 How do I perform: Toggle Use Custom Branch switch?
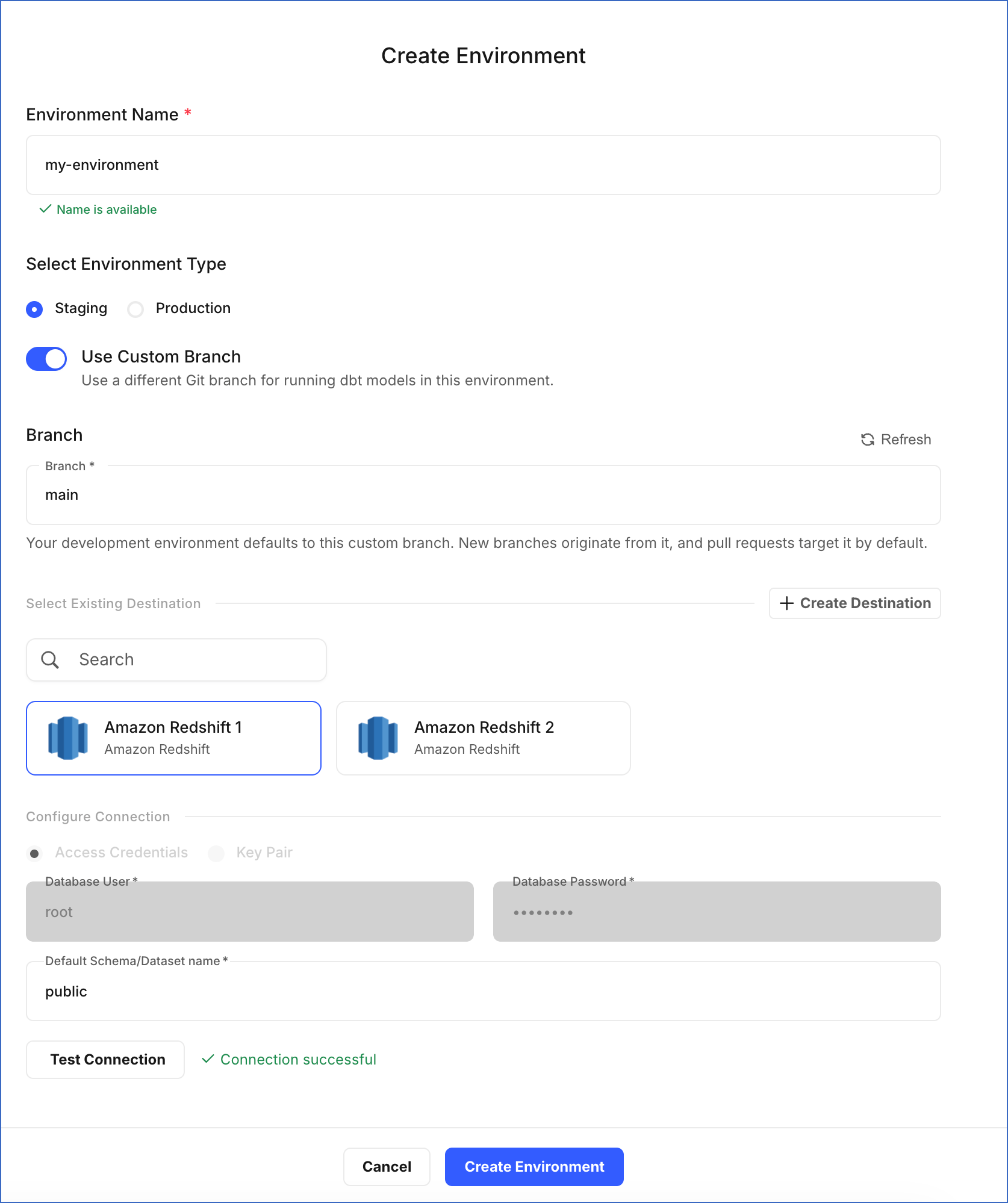point(46,359)
